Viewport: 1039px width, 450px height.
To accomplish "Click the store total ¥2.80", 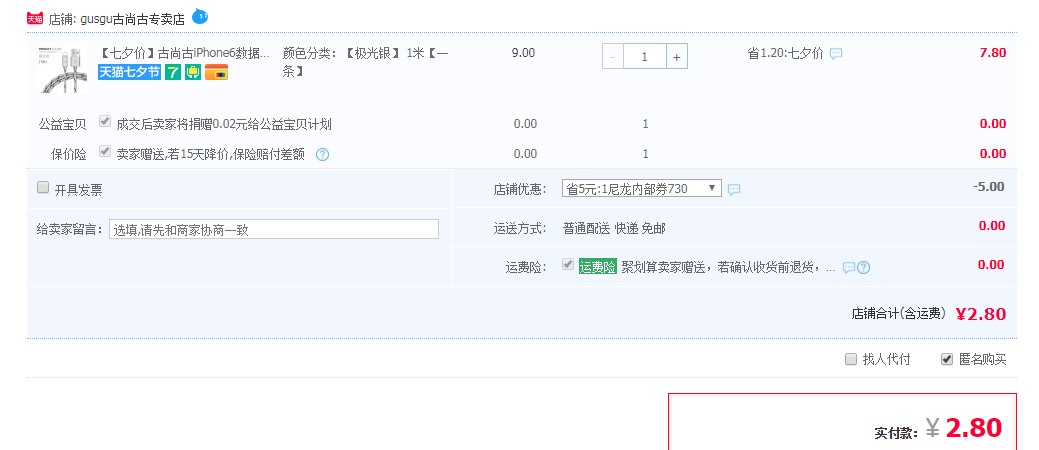I will pyautogui.click(x=981, y=313).
